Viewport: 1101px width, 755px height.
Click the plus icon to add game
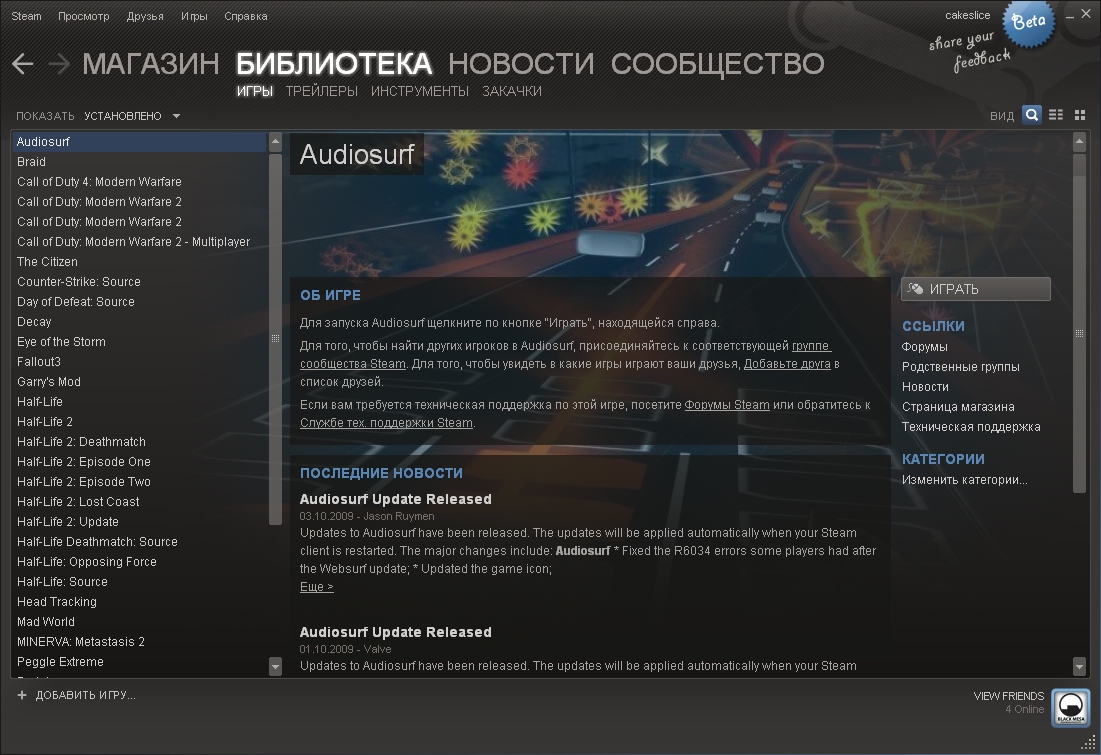pyautogui.click(x=22, y=695)
